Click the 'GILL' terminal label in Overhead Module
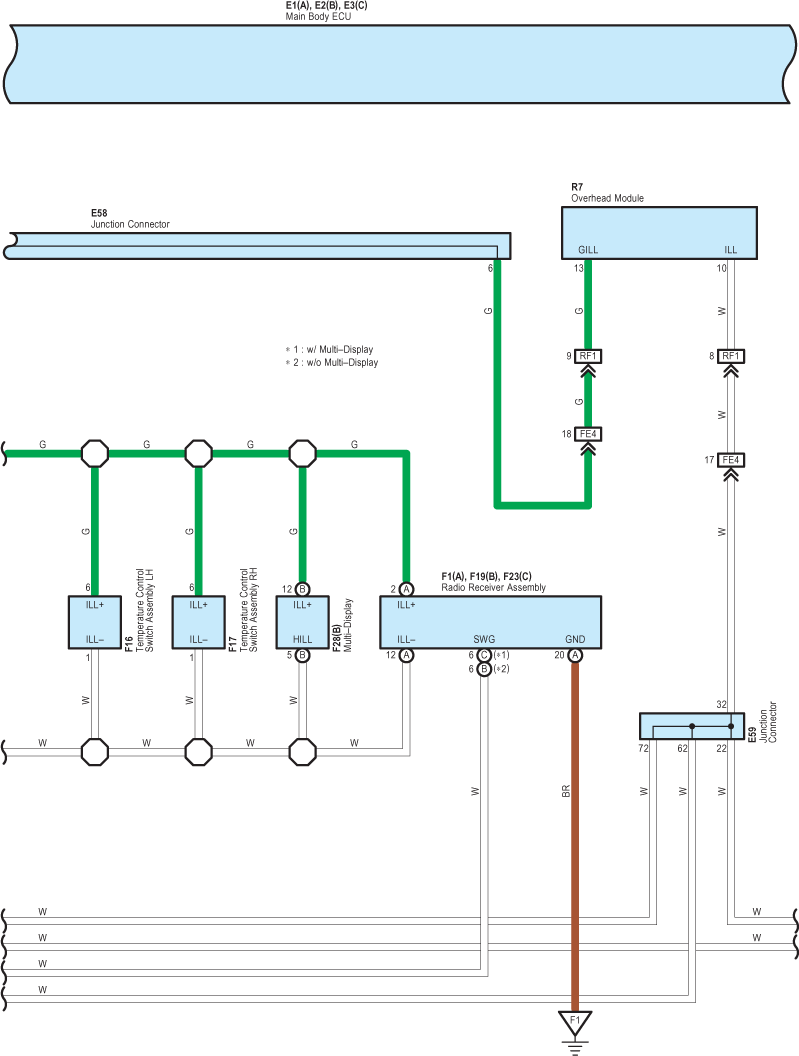Viewport: 799px width, 1056px height. click(588, 250)
